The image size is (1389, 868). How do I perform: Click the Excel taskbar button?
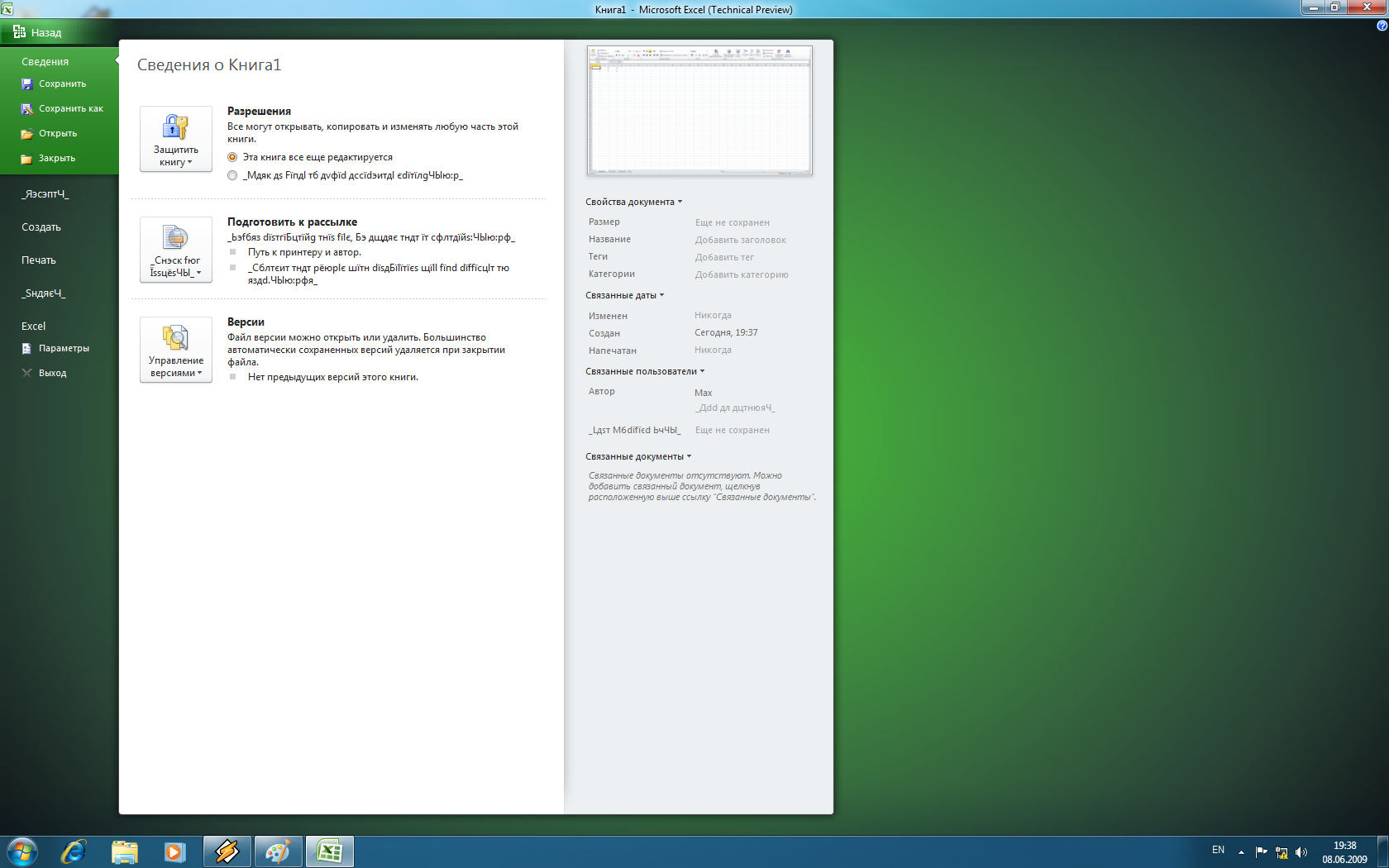(x=330, y=851)
